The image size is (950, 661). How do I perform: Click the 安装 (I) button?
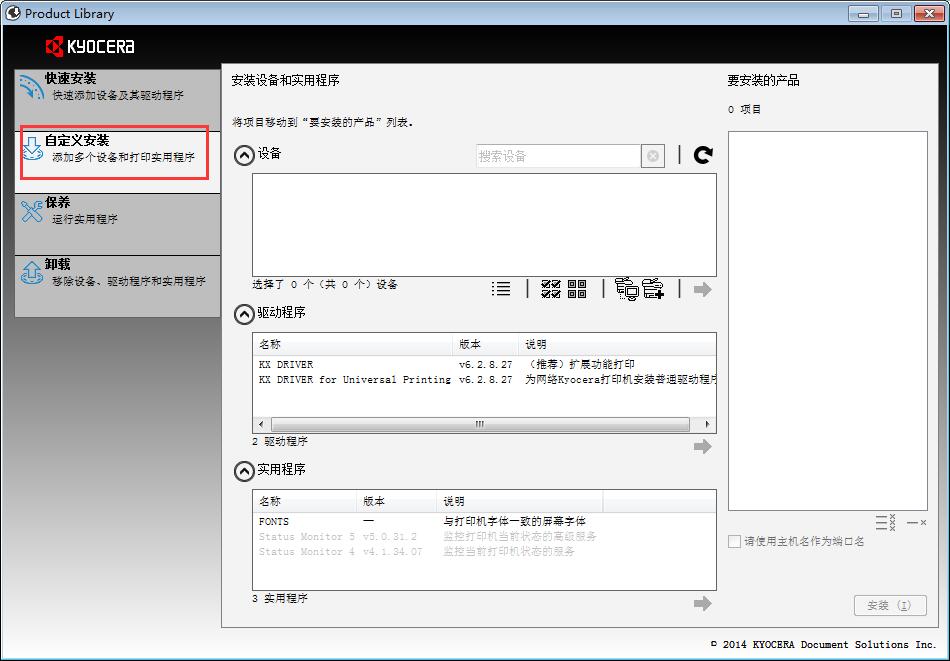(x=889, y=605)
